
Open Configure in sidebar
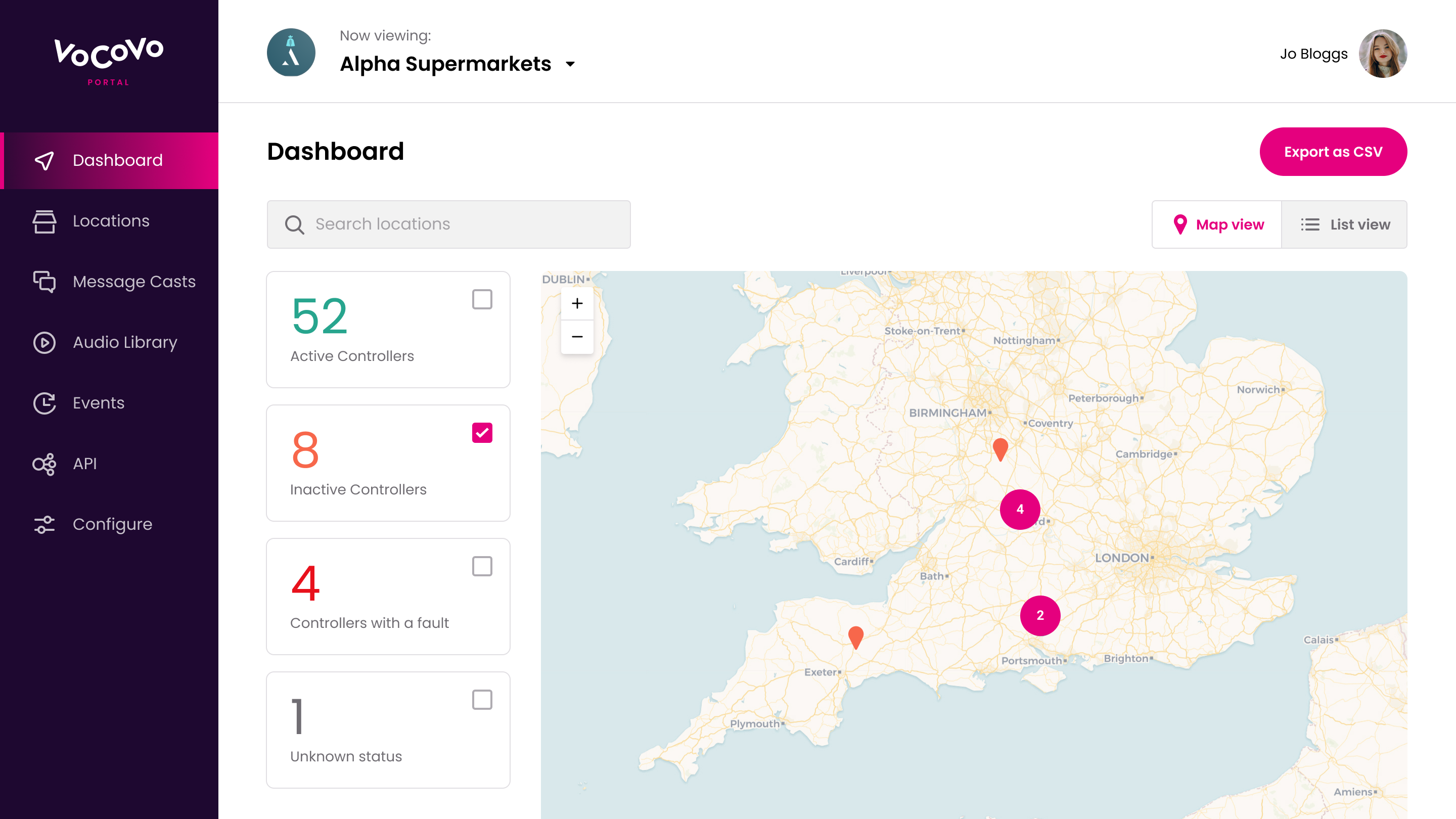pos(109,525)
